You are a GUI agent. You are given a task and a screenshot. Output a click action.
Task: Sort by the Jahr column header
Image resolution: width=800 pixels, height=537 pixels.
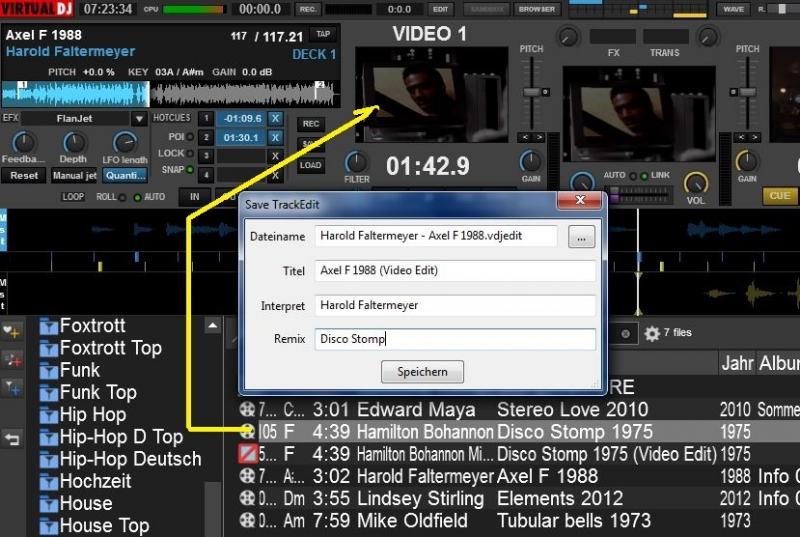737,363
